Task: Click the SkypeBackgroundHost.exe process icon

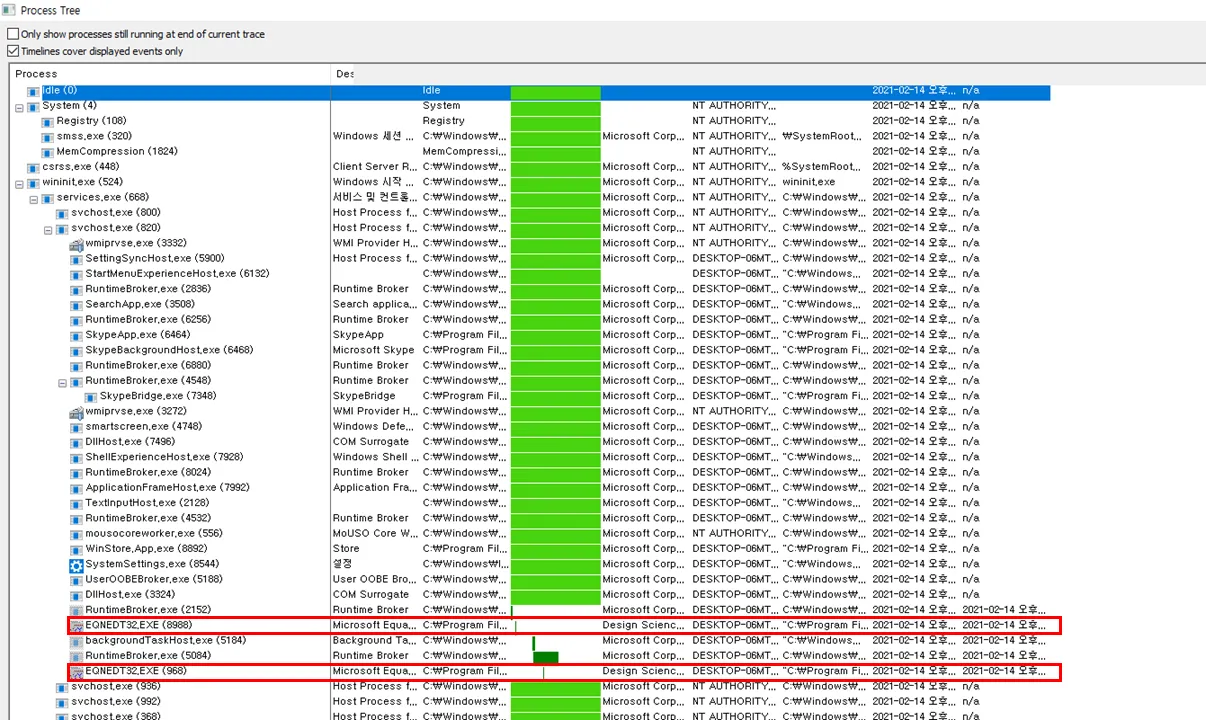Action: click(76, 350)
